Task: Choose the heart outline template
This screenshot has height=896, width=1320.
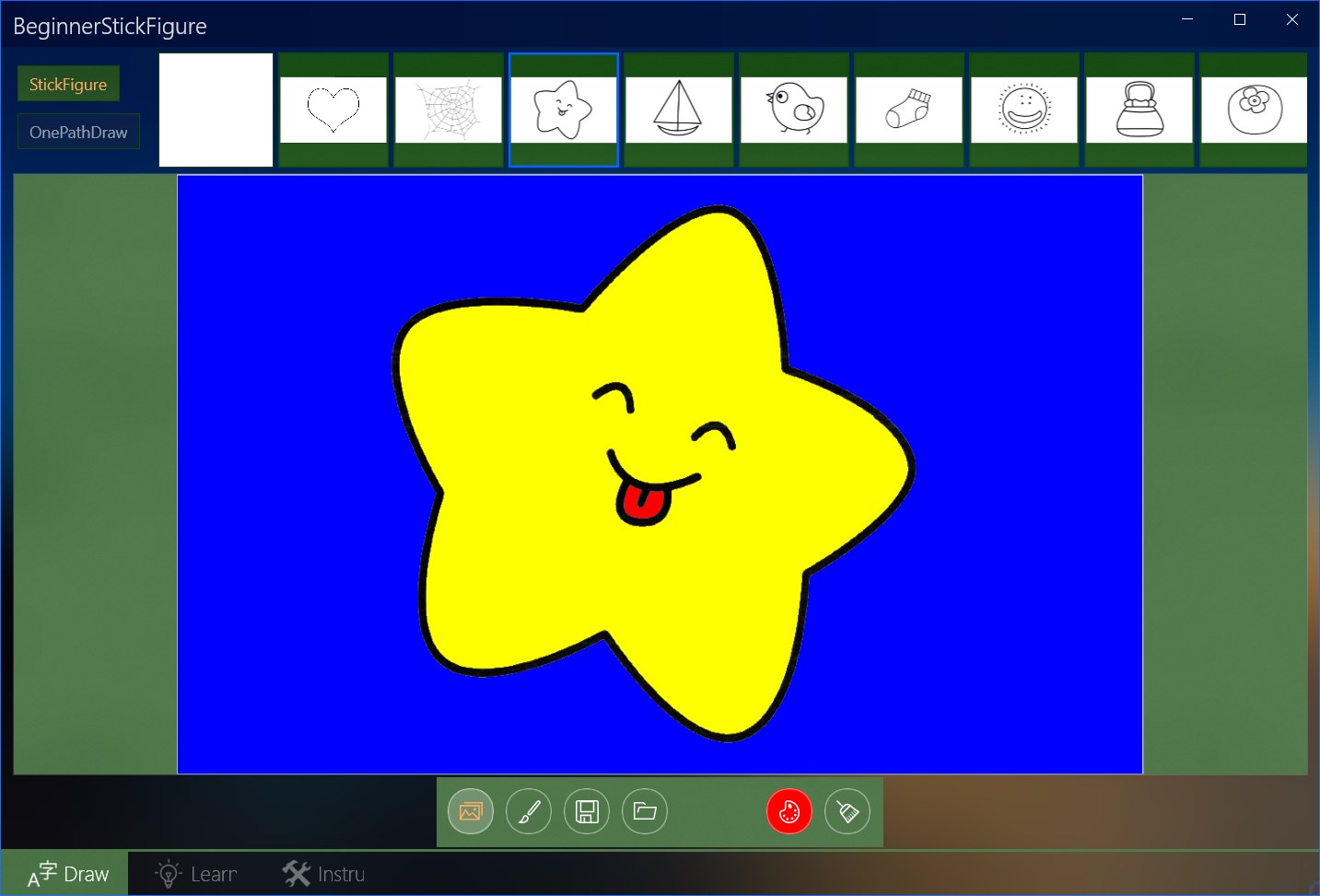Action: (333, 110)
